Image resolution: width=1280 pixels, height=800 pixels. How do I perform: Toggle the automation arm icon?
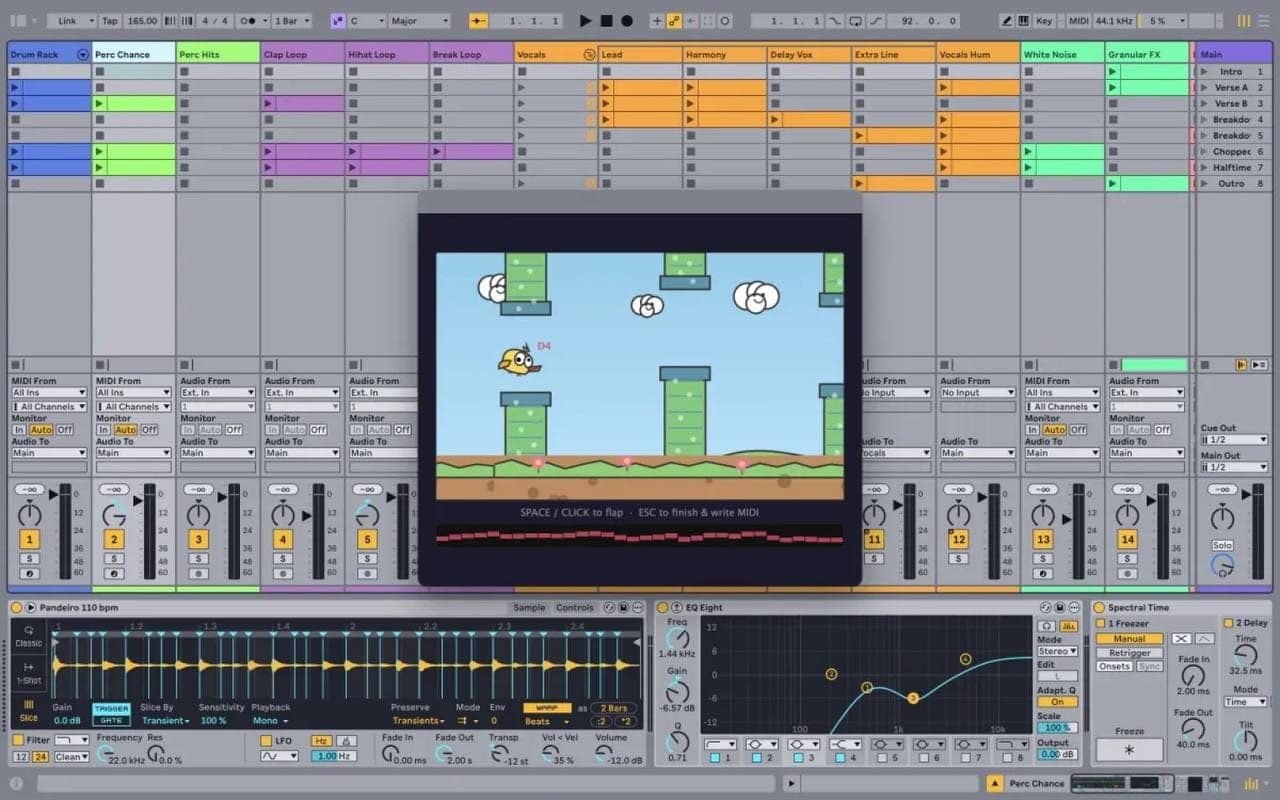click(x=674, y=20)
